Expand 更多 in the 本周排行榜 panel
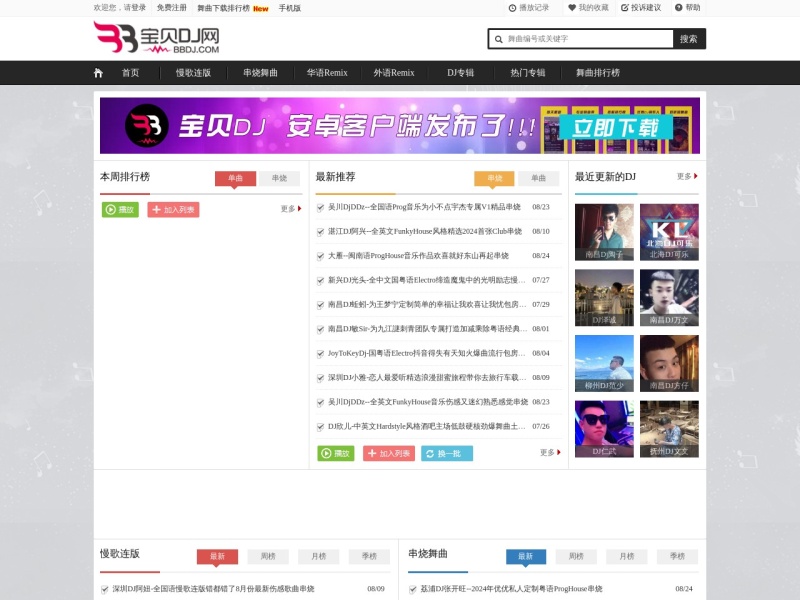Viewport: 800px width, 600px height. click(x=286, y=209)
